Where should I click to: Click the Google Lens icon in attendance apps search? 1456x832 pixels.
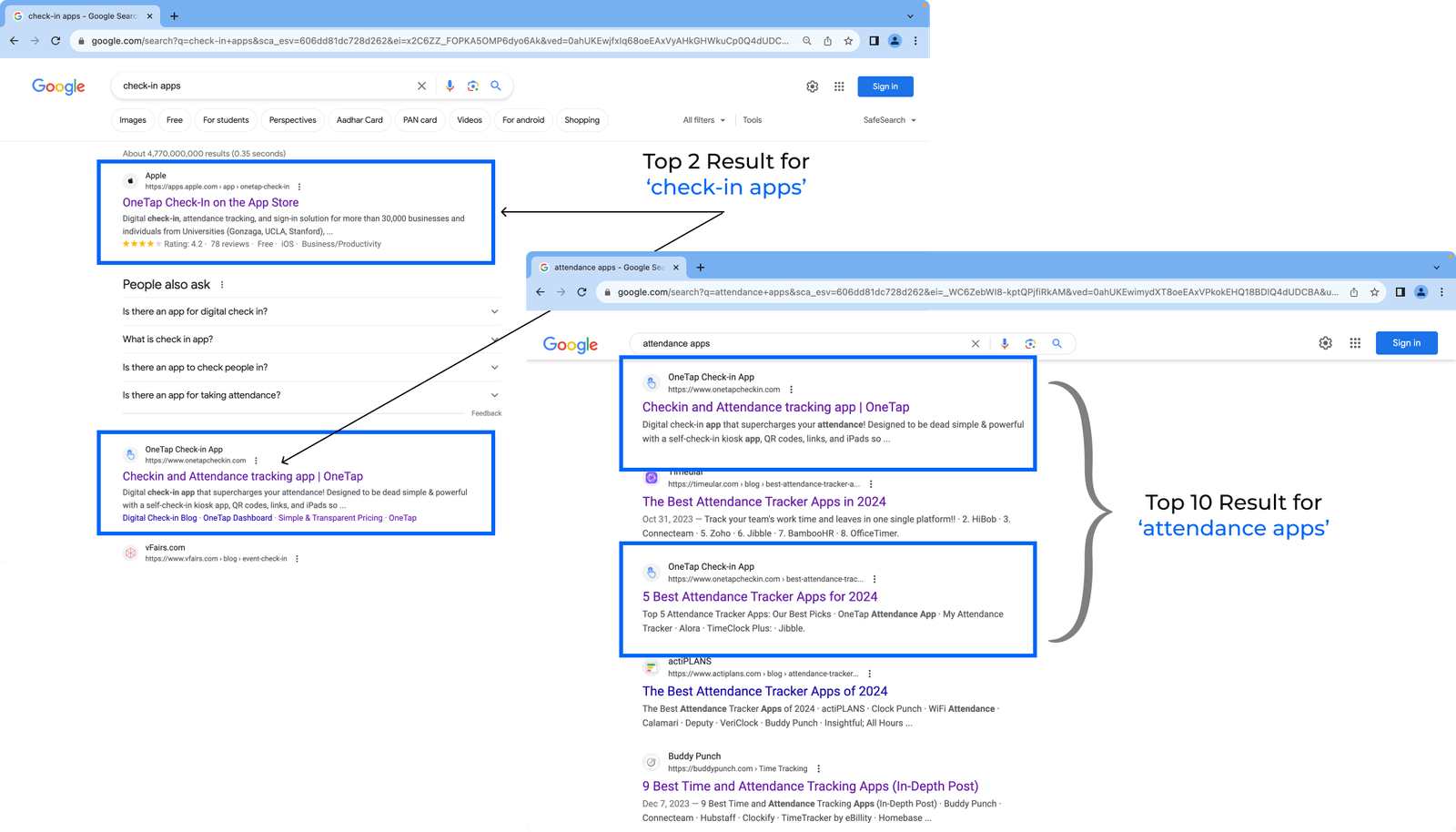[1030, 343]
